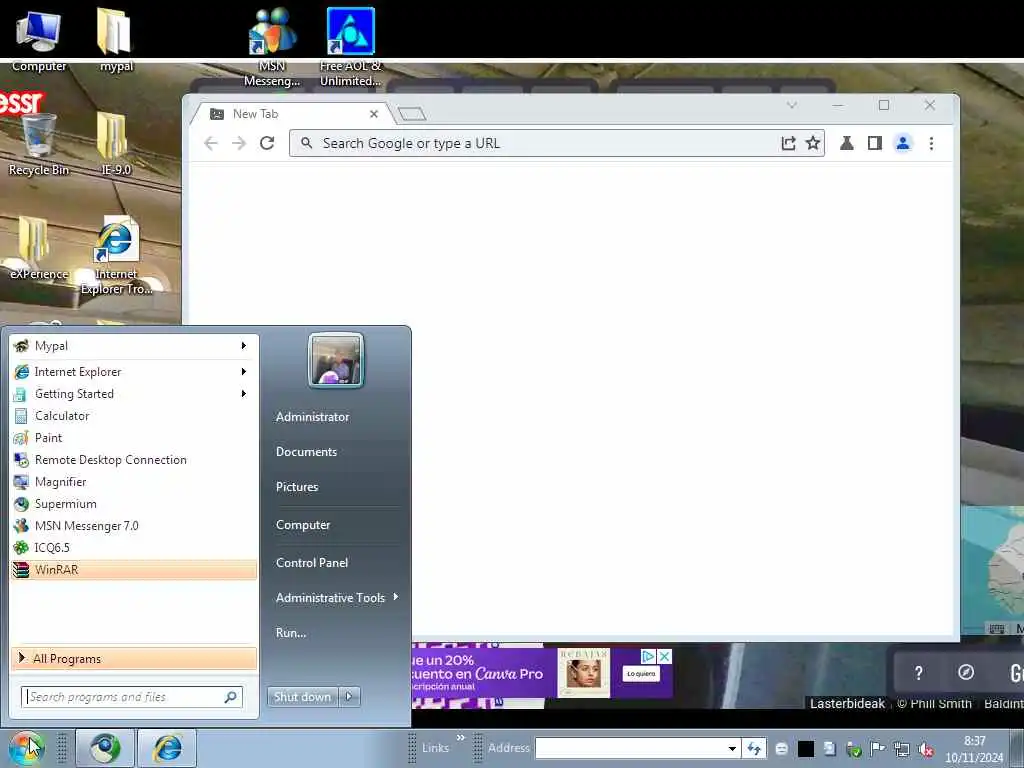Open taskbar clock showing 8:37
The width and height of the screenshot is (1024, 768).
click(974, 748)
